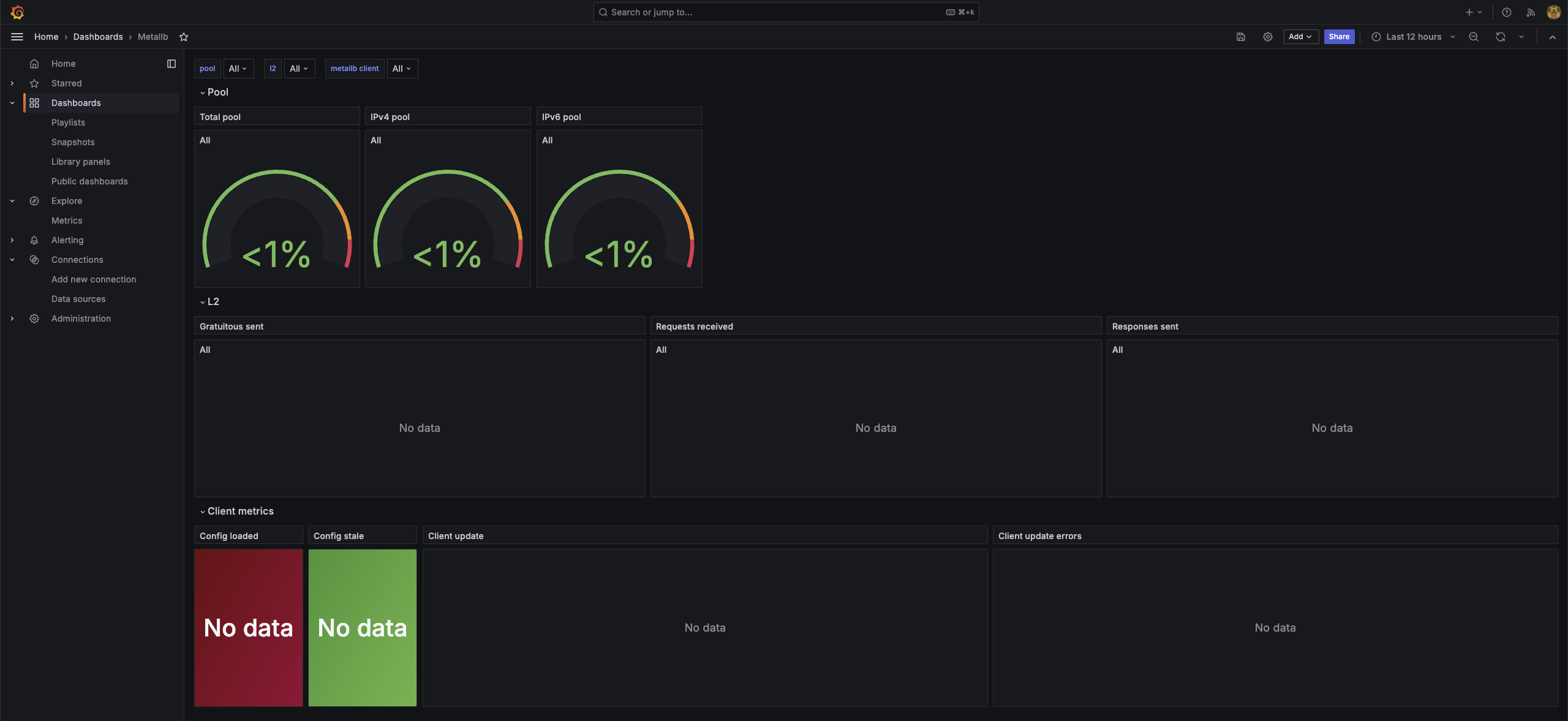Click the user avatar icon
The width and height of the screenshot is (1568, 721).
click(1553, 12)
